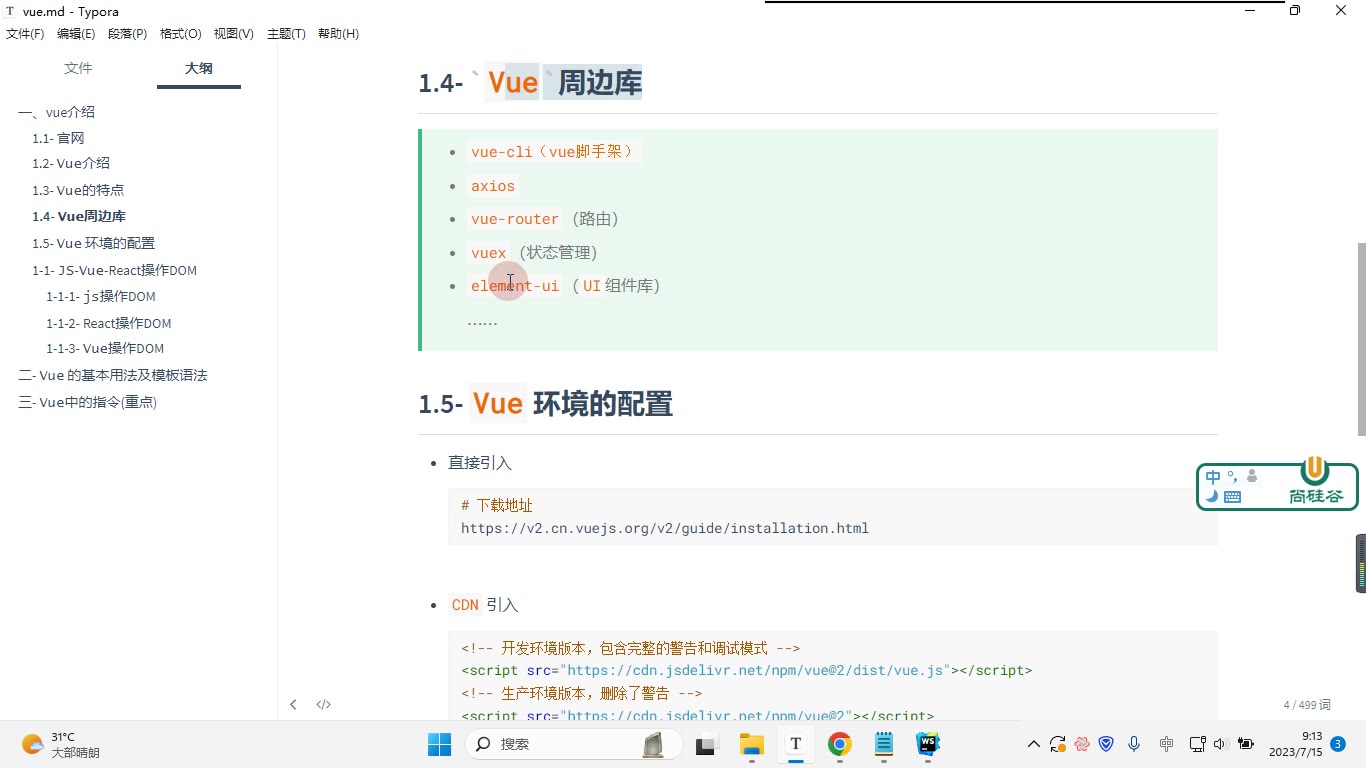
Task: Switch input method via tray 中 icon
Action: pos(1166,744)
